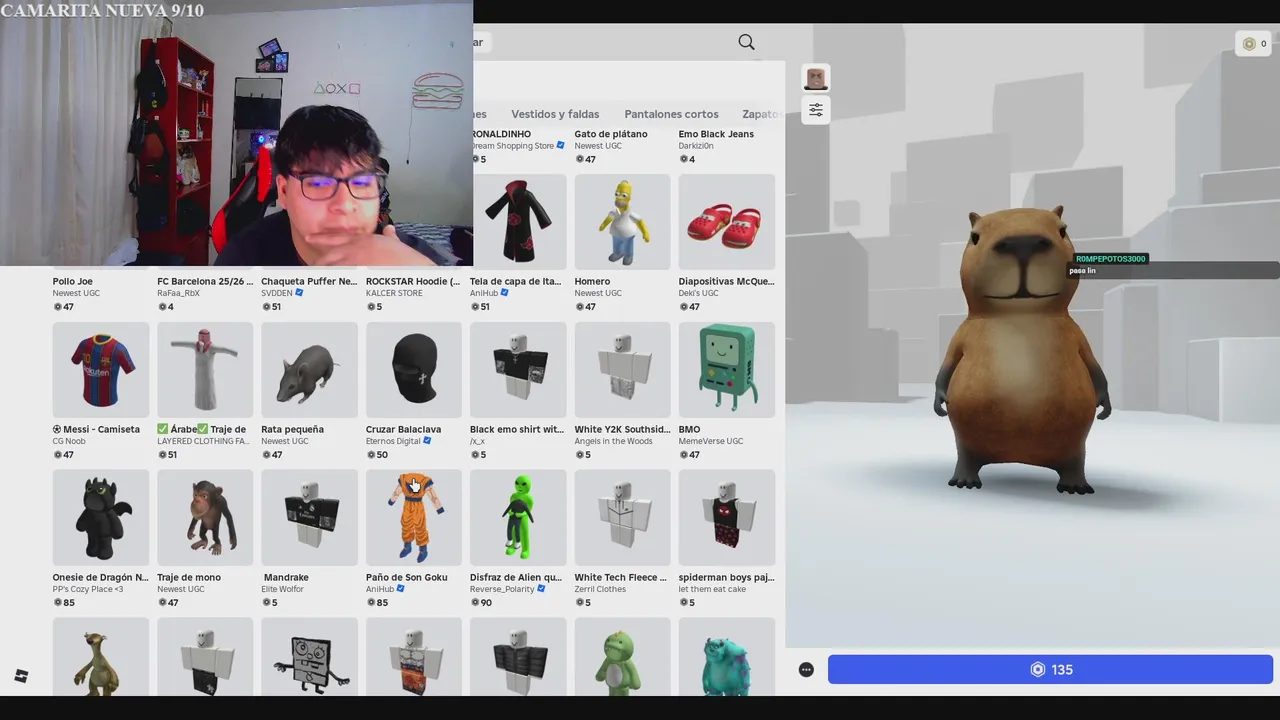The height and width of the screenshot is (720, 1280).
Task: Select the red McQueen slides item
Action: click(727, 222)
